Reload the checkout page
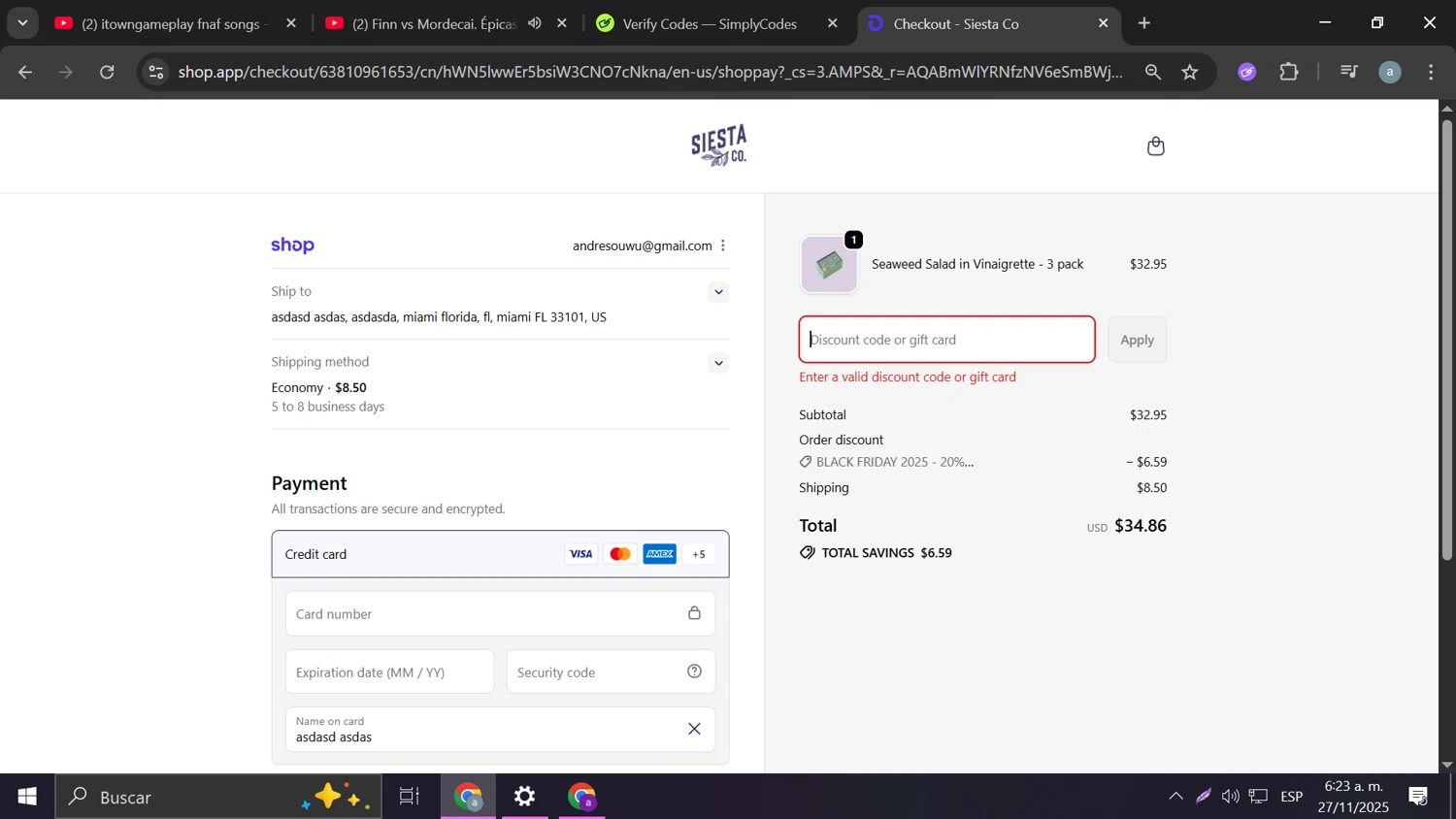 pyautogui.click(x=108, y=72)
